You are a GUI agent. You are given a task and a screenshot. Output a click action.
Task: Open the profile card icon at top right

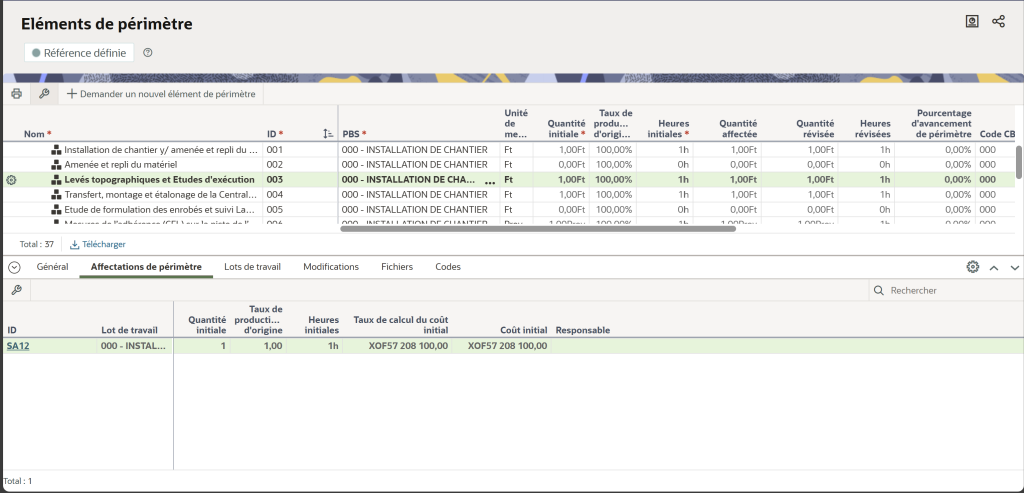[x=971, y=21]
